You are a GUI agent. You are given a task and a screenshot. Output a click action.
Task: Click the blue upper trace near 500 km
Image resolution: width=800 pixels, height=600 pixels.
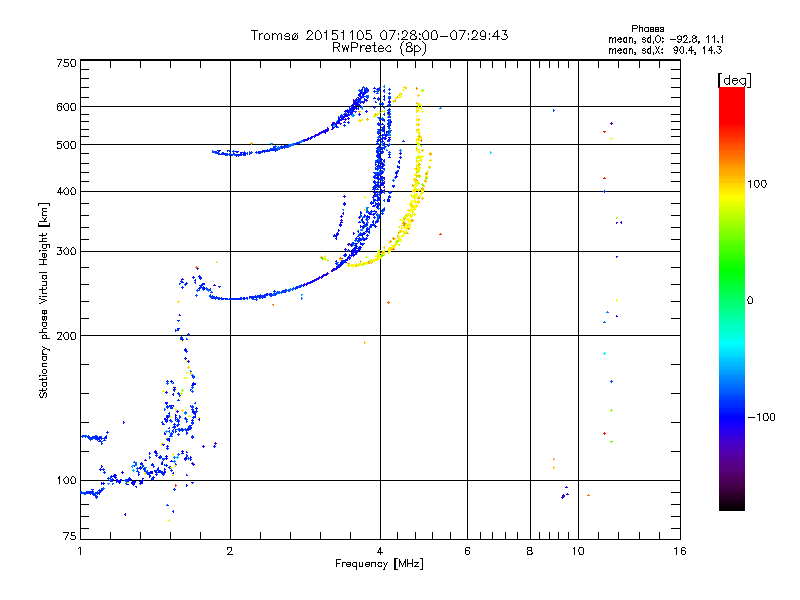[291, 145]
